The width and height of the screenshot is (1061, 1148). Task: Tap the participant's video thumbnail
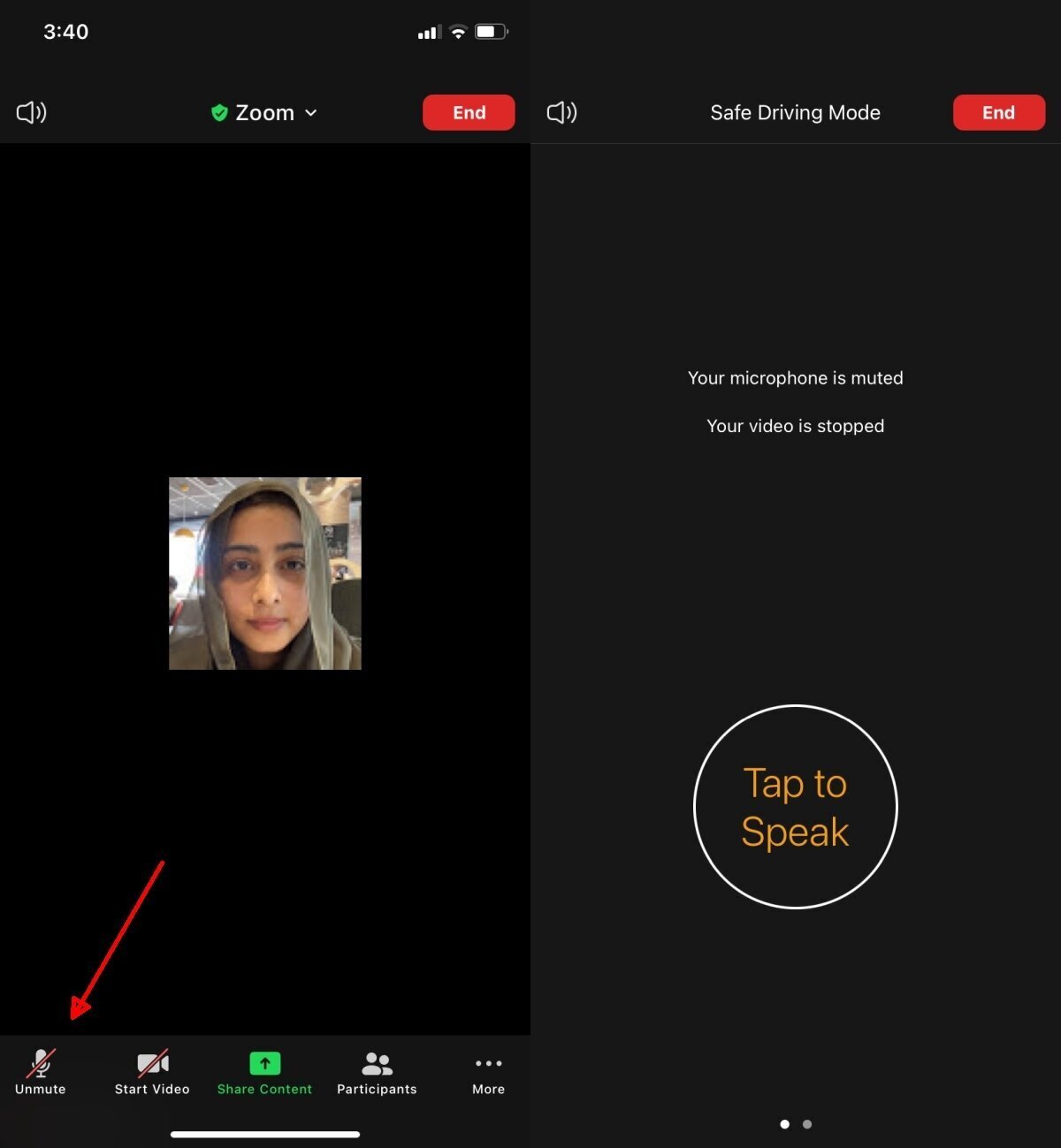click(x=264, y=574)
